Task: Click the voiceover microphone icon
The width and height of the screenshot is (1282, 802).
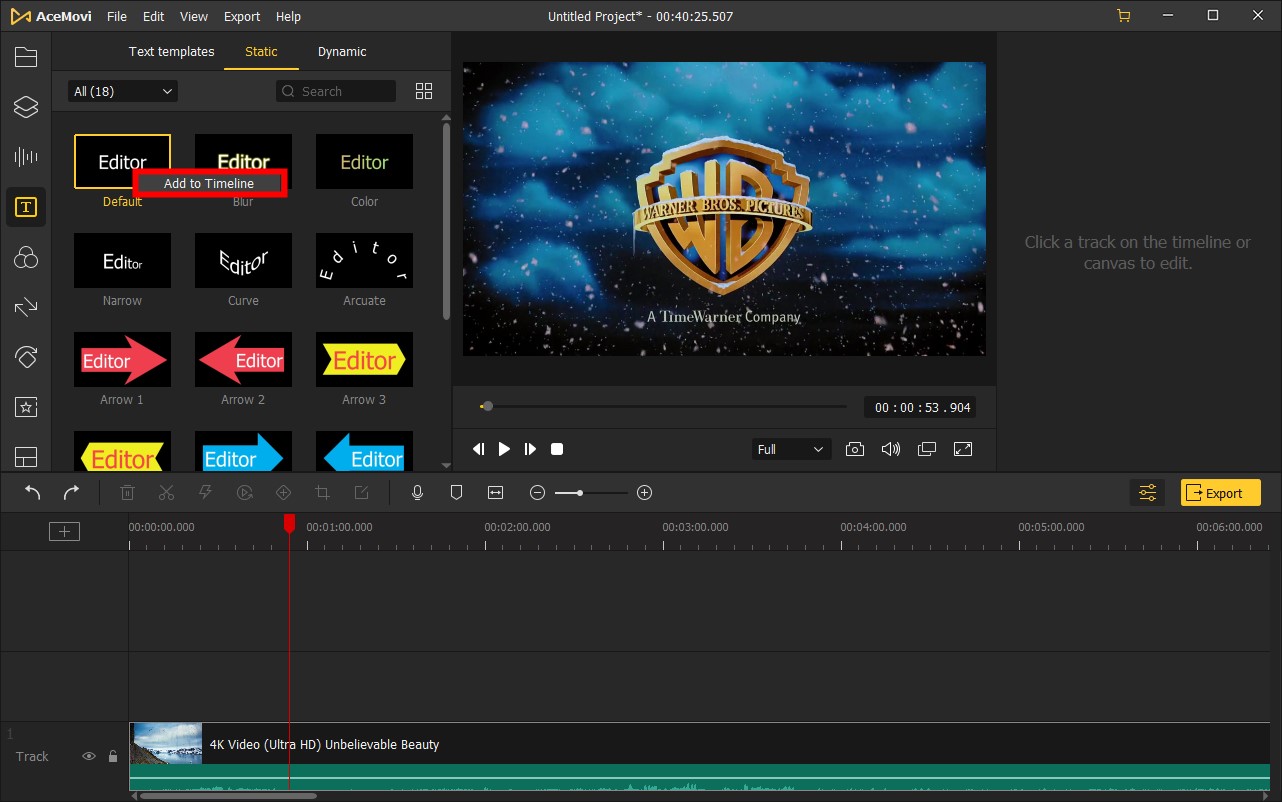Action: coord(418,493)
